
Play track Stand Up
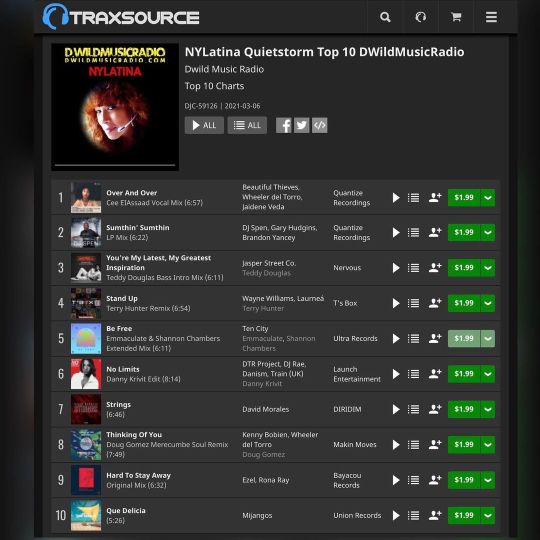(x=396, y=303)
